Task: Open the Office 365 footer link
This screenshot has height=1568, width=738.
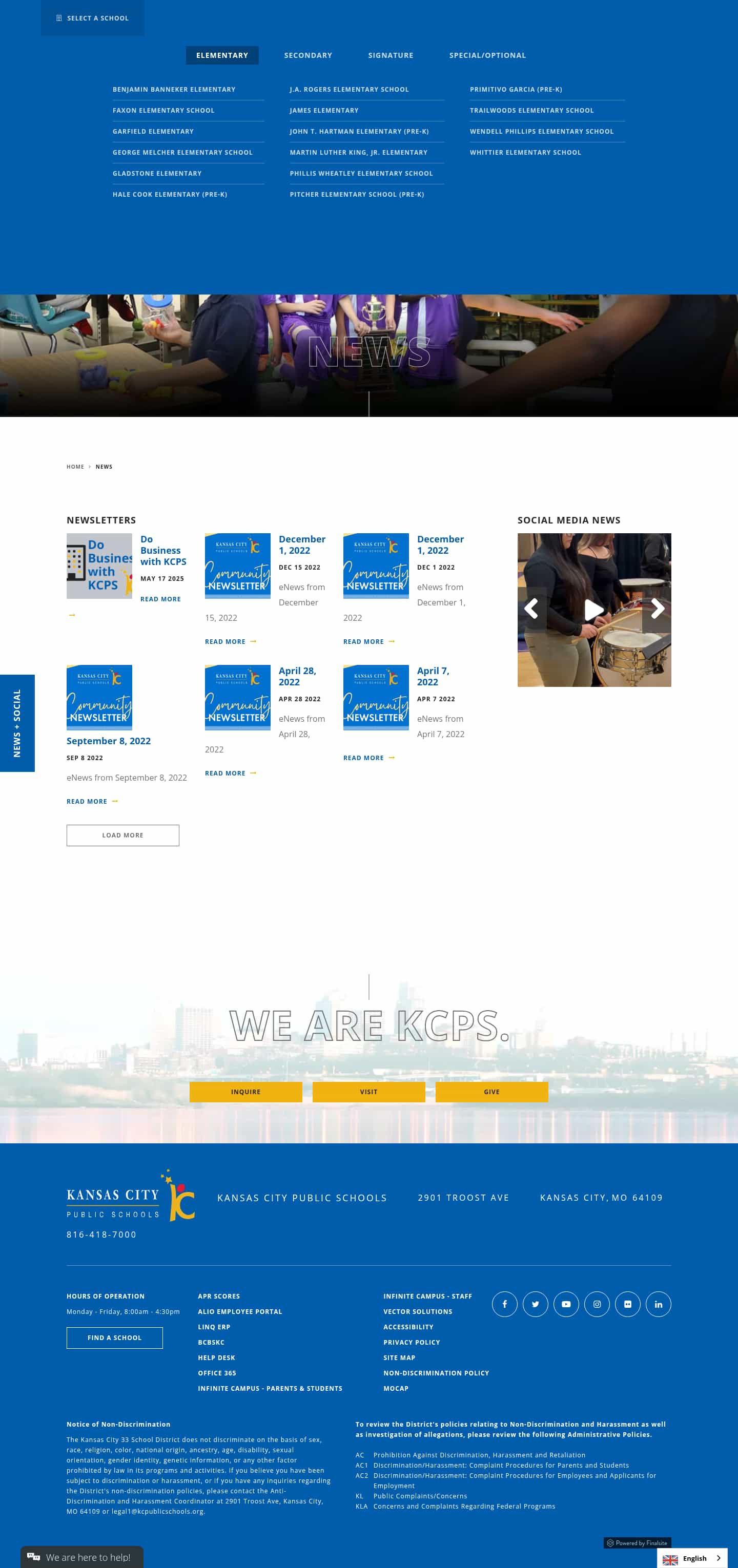Action: pos(217,1373)
